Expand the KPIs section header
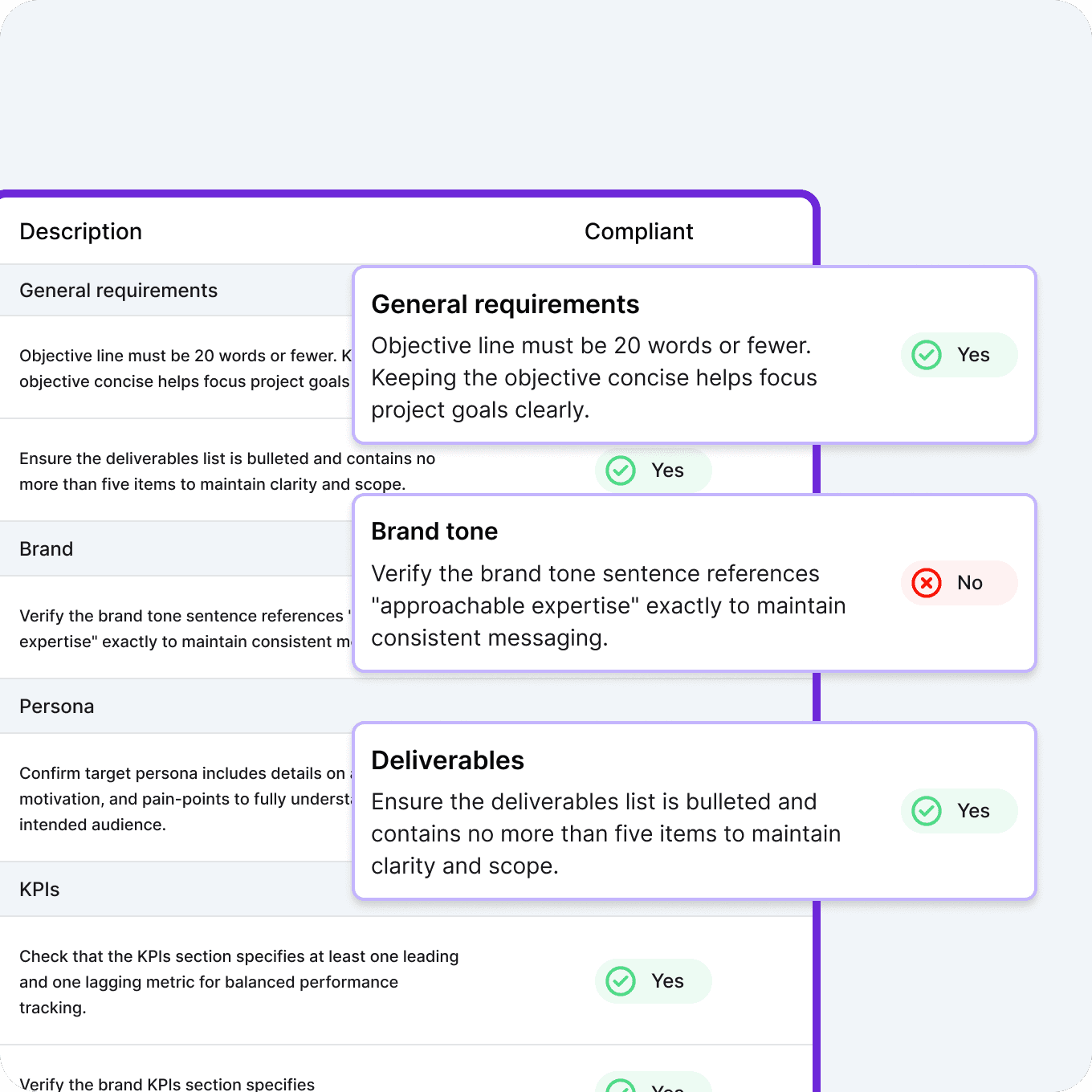 (39, 889)
